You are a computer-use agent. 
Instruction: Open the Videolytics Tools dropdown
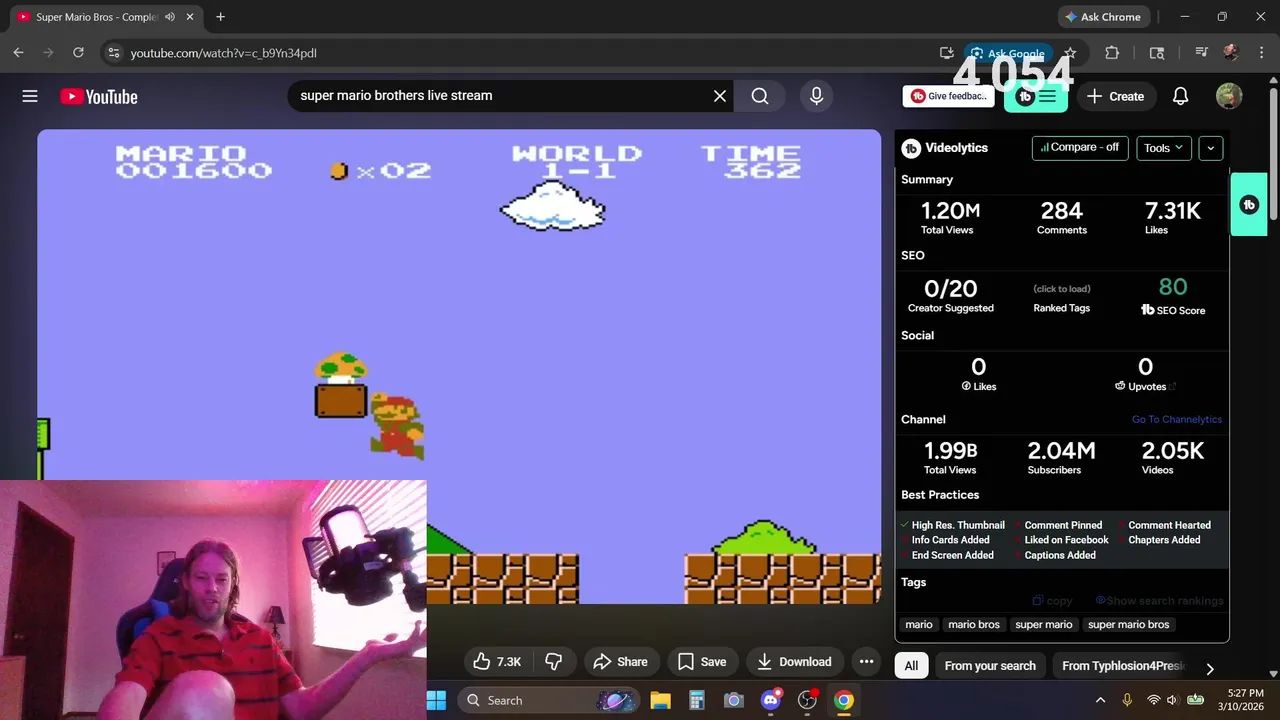coord(1163,148)
